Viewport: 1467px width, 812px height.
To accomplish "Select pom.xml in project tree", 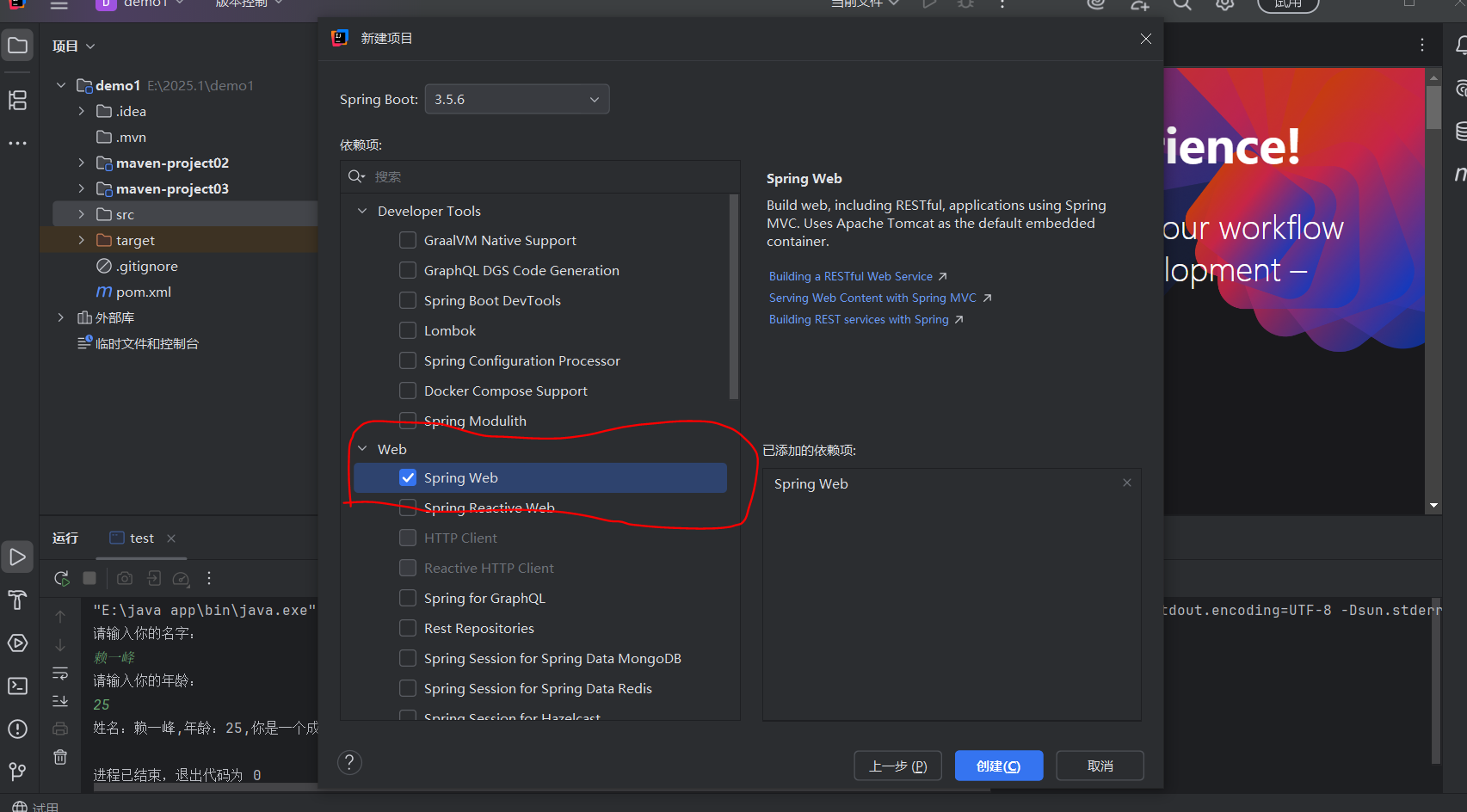I will click(x=133, y=292).
